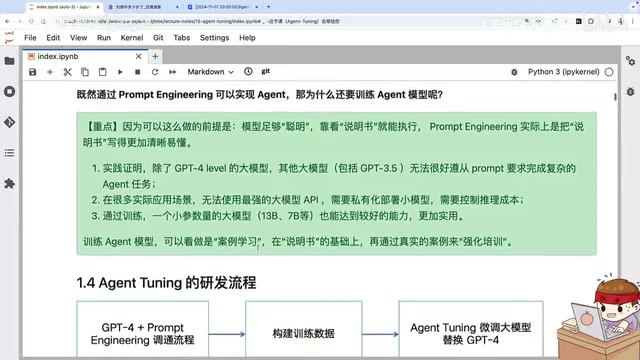Open the browser three-dot menu
Screen dimensions: 640x360
tap(633, 21)
